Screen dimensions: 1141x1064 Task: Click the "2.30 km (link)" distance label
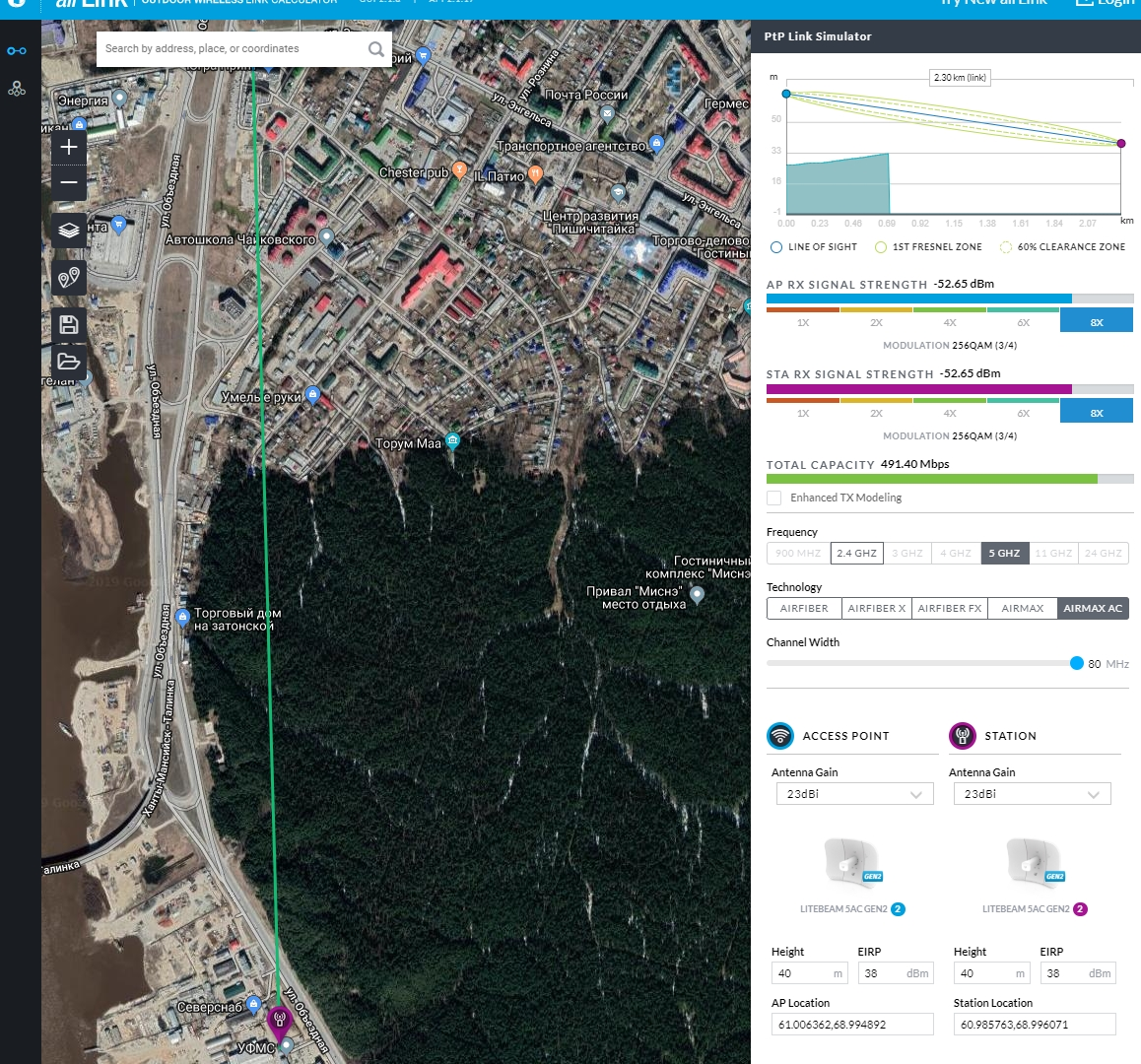pos(960,78)
